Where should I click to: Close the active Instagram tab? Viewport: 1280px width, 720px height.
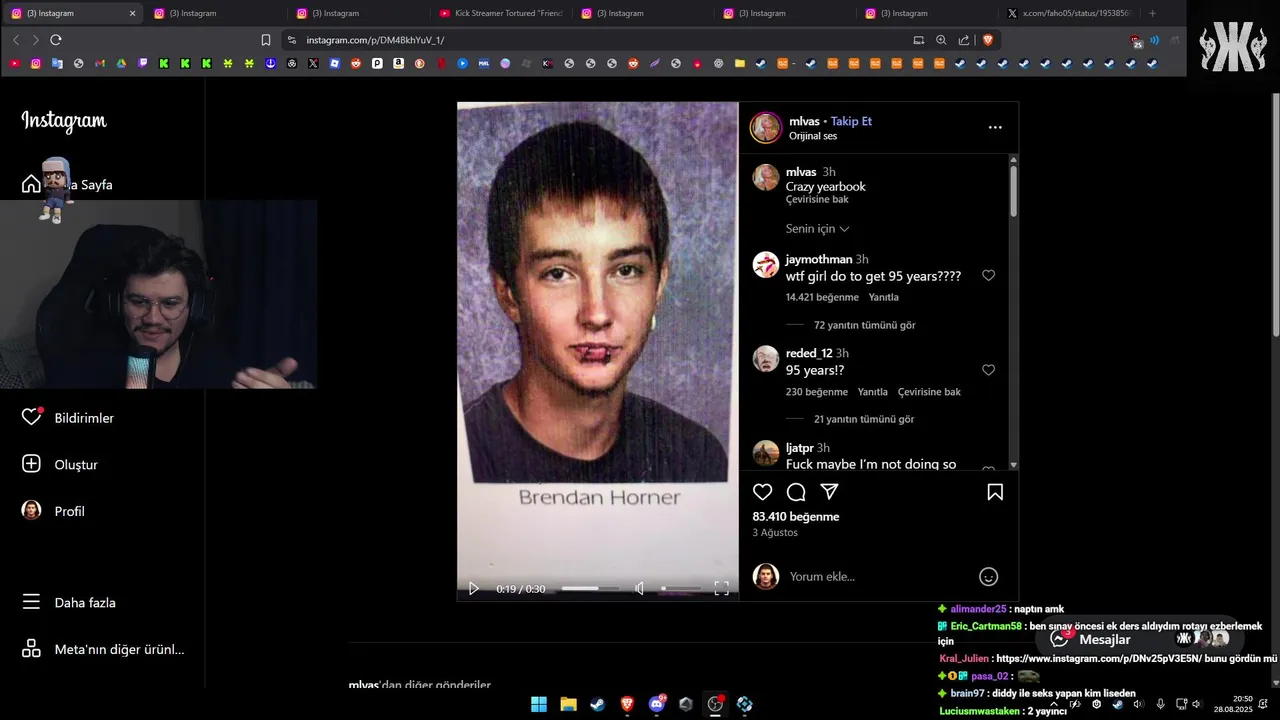click(132, 13)
